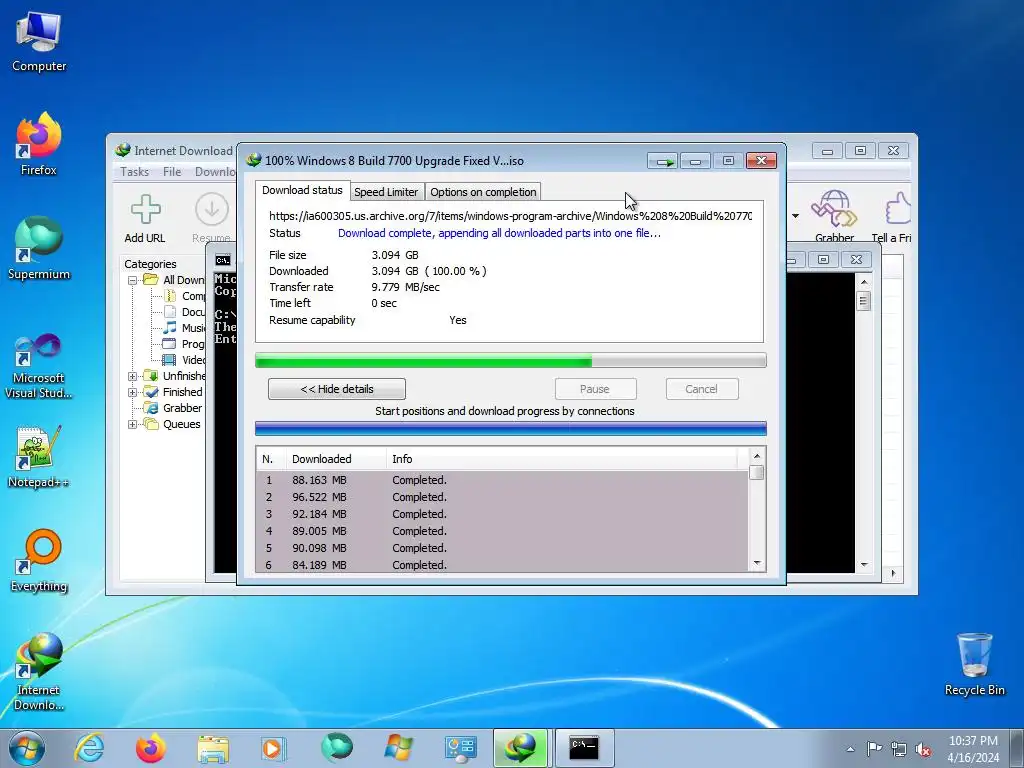Click the muted volume tray icon

click(x=923, y=750)
